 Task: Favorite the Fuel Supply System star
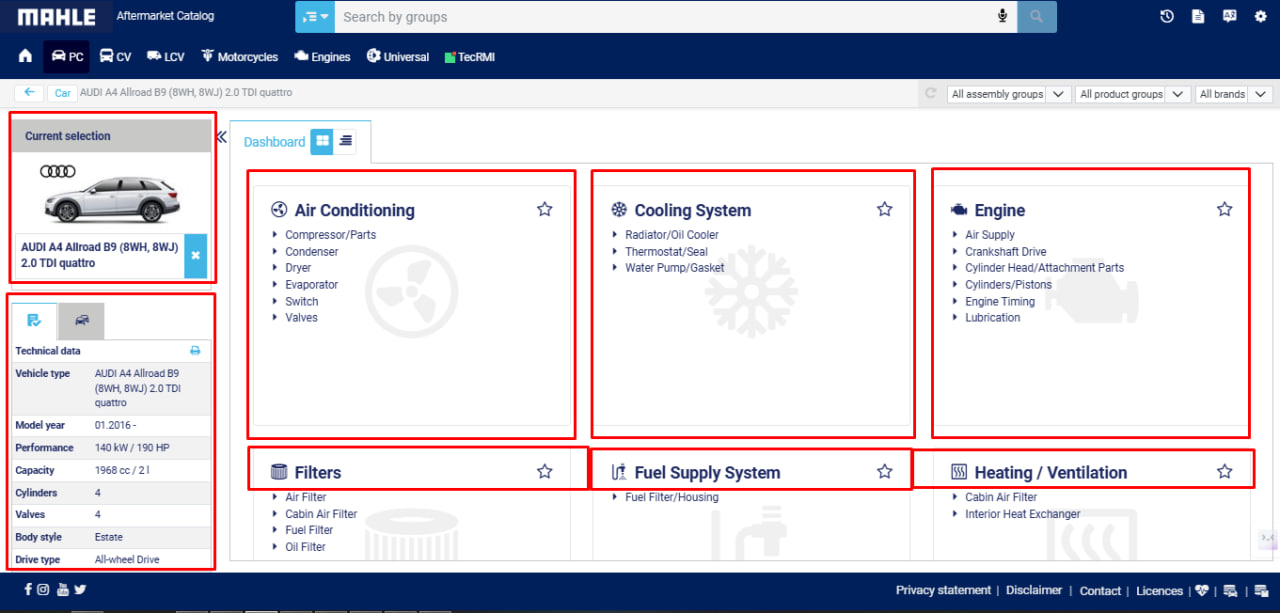[885, 471]
